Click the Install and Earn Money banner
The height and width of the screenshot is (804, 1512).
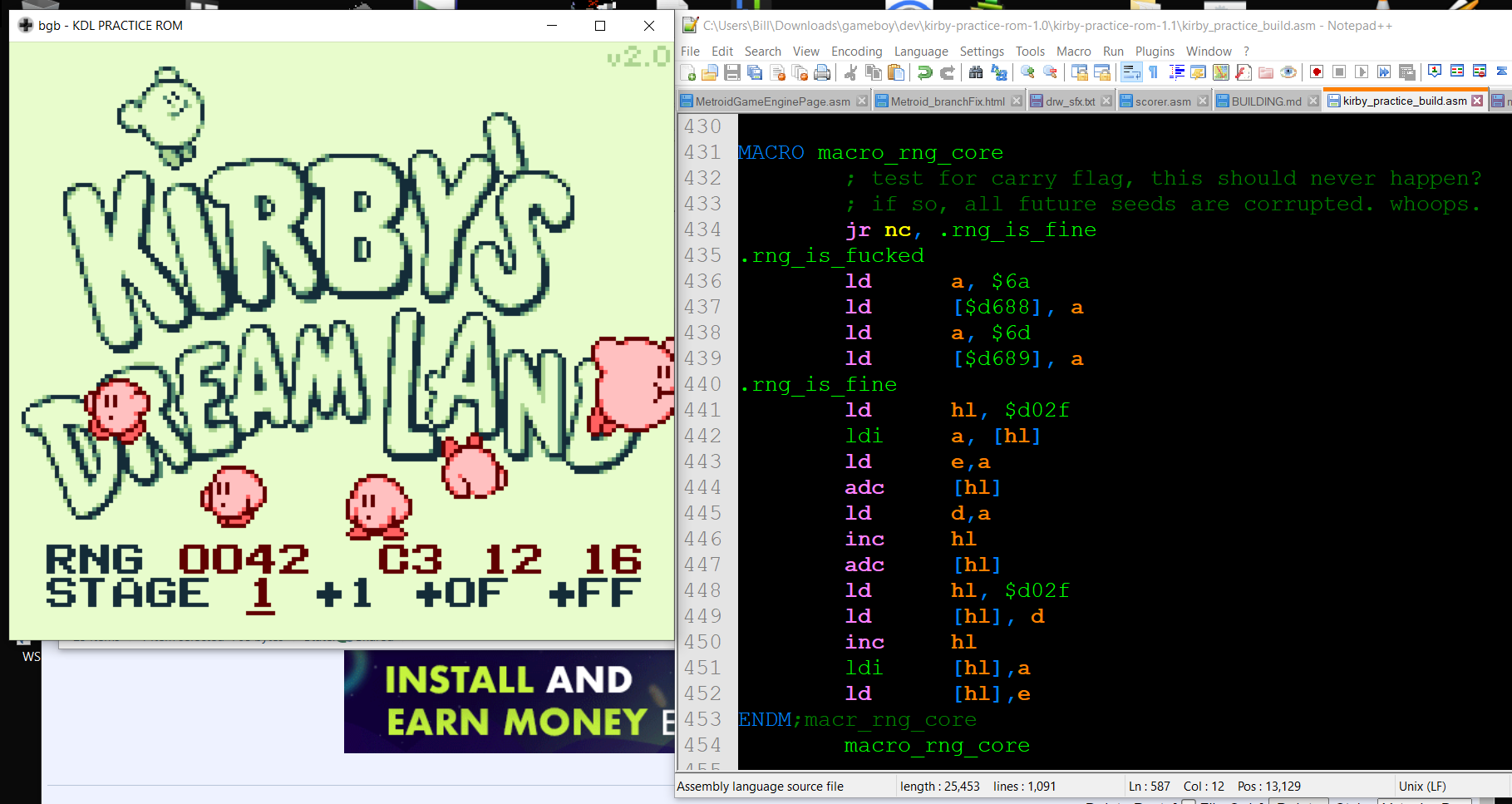[x=509, y=701]
